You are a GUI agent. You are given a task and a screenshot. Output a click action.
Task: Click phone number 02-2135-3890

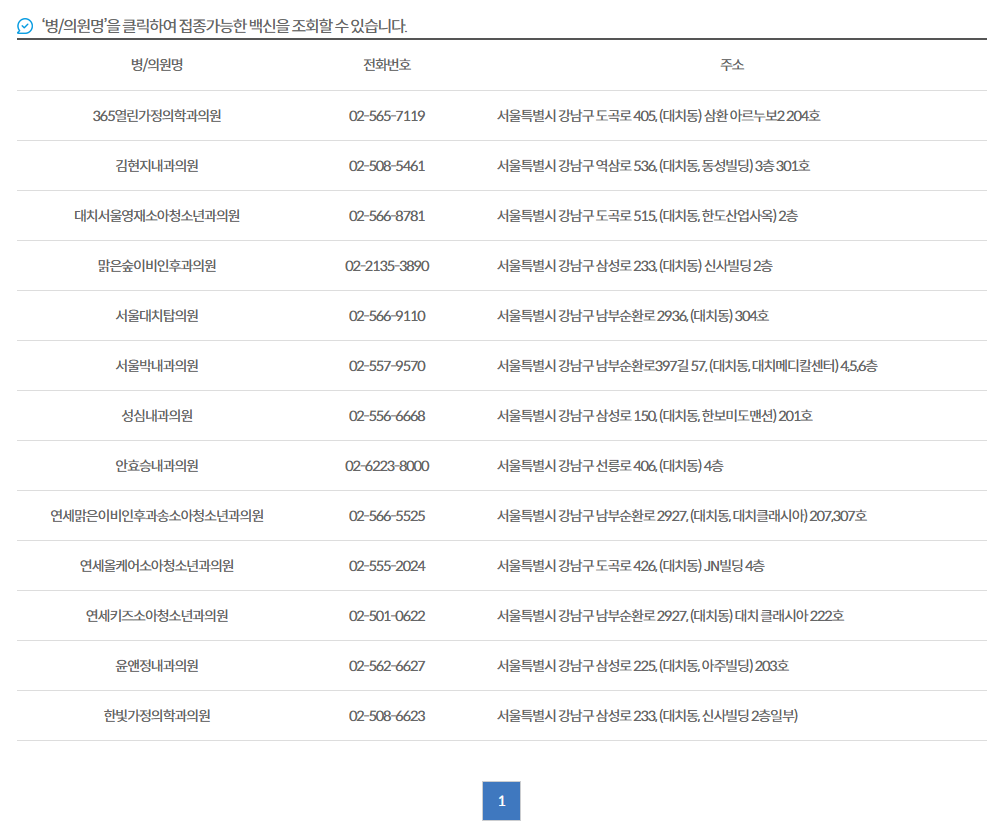point(387,266)
